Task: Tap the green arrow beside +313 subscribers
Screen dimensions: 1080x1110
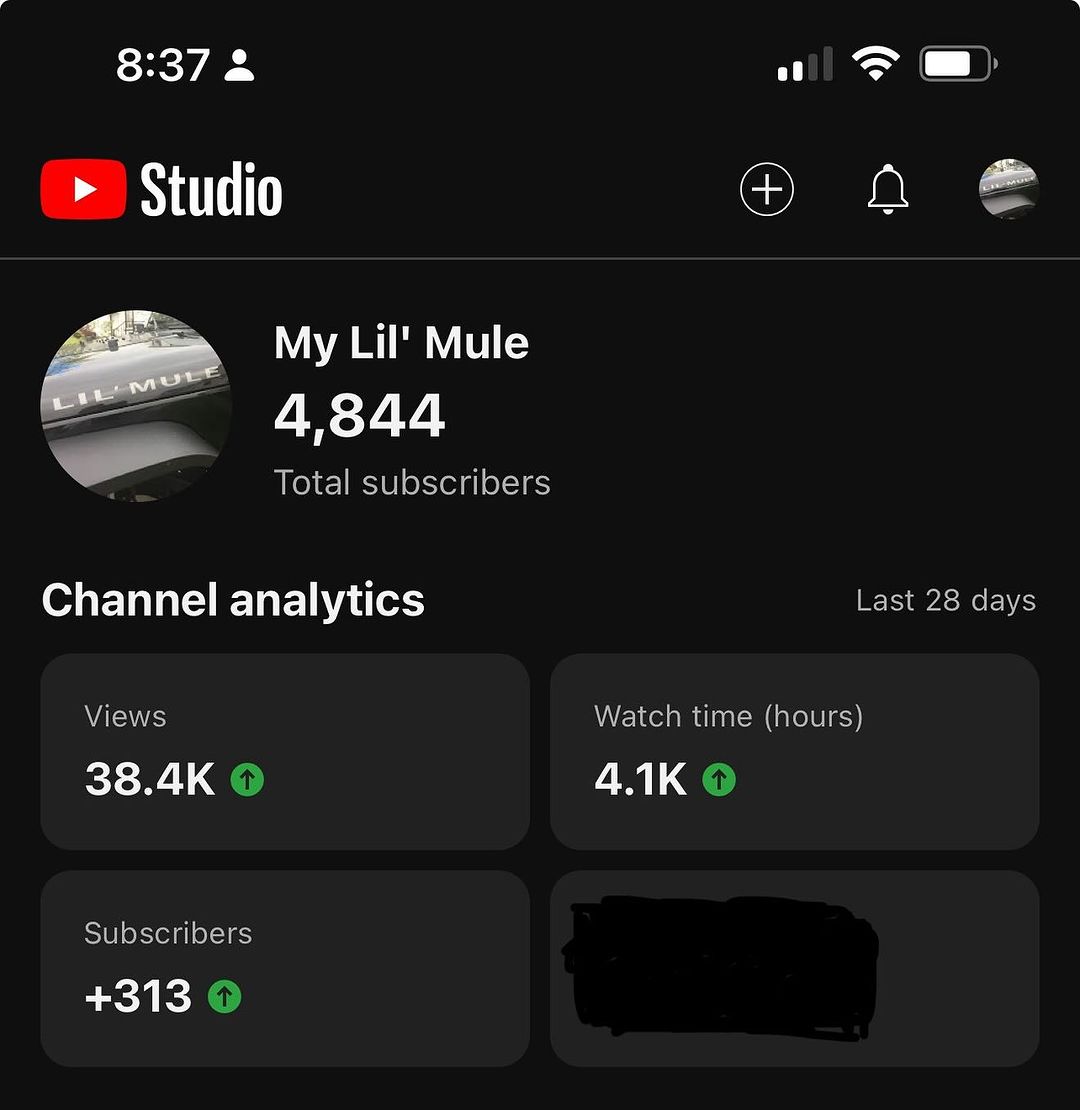Action: pyautogui.click(x=224, y=996)
